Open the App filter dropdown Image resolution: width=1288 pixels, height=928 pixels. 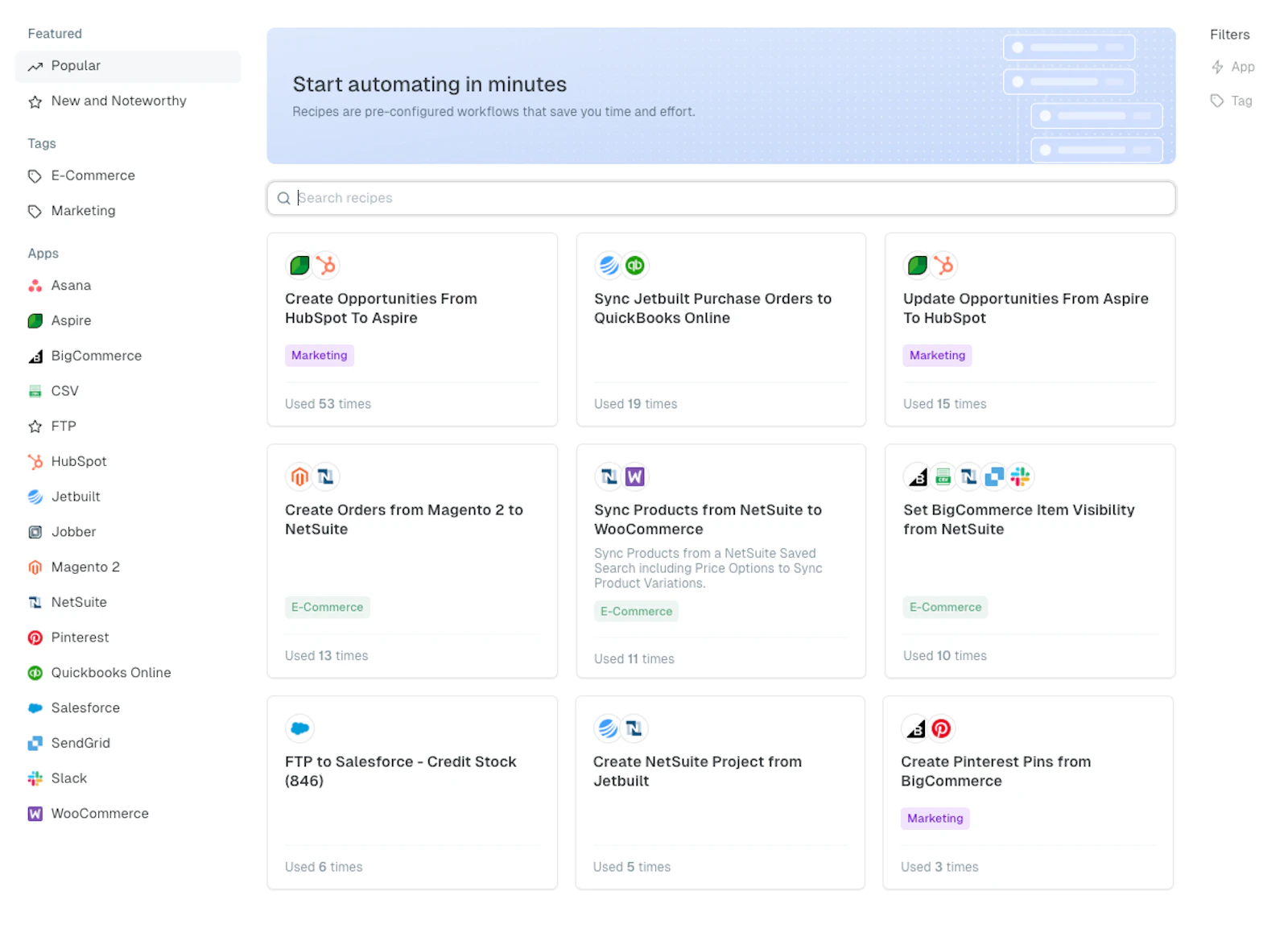click(x=1232, y=67)
